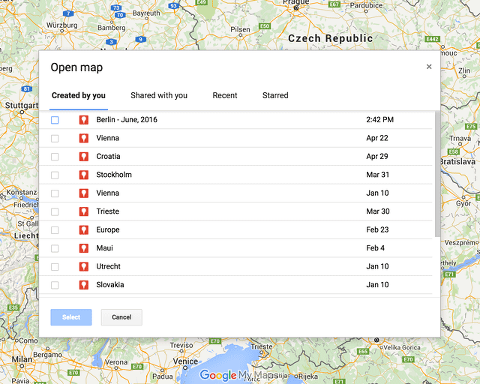Viewport: 480px width, 384px height.
Task: Click the red map icon next to Maui
Action: click(84, 248)
